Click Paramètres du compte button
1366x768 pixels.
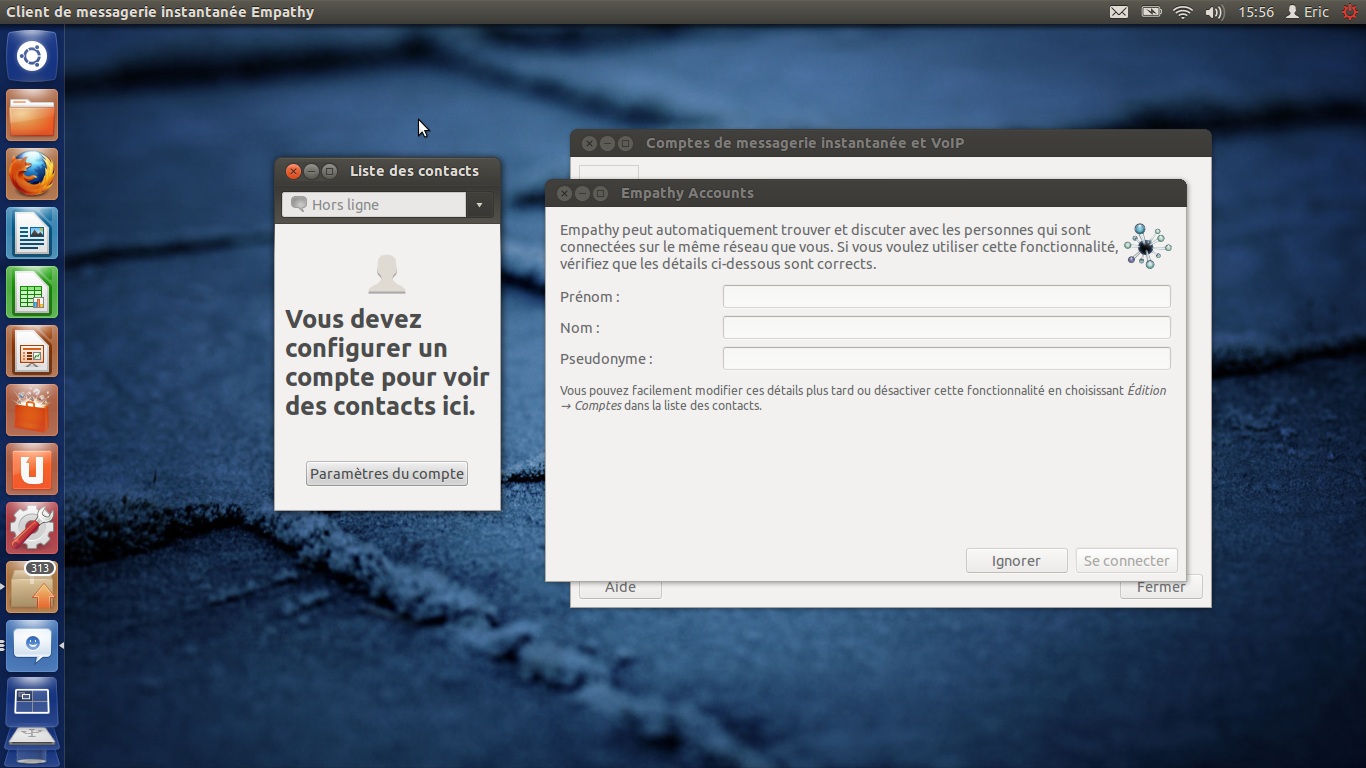(x=387, y=474)
